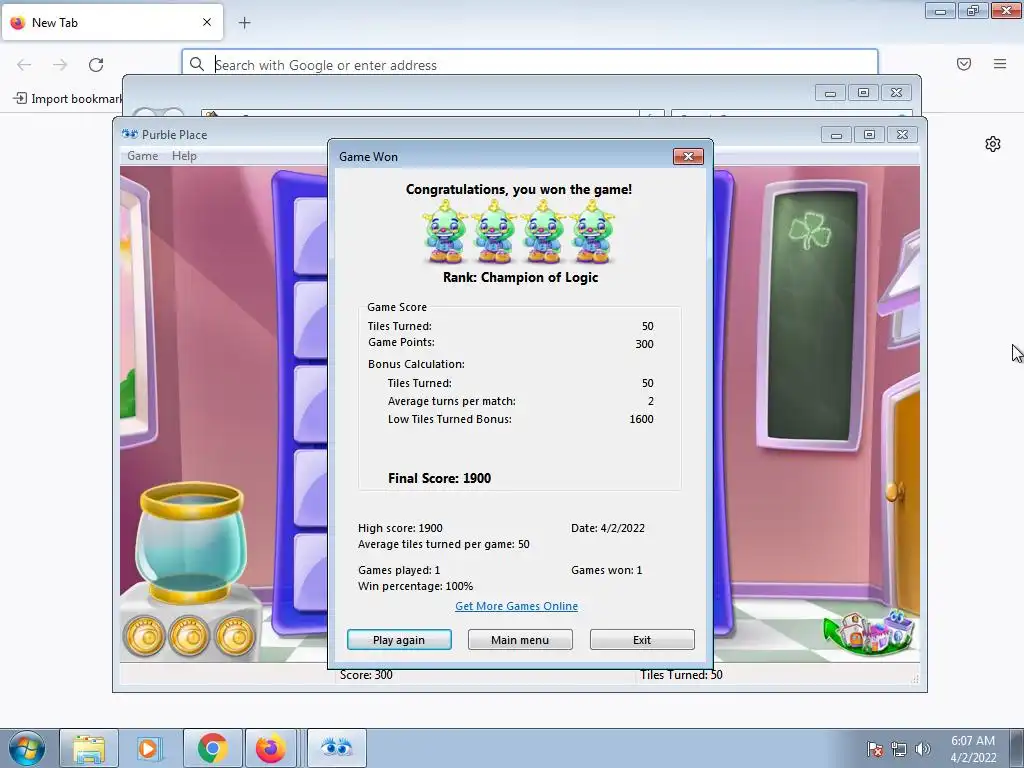Close the New Tab in Firefox
Image resolution: width=1024 pixels, height=768 pixels.
coord(207,22)
